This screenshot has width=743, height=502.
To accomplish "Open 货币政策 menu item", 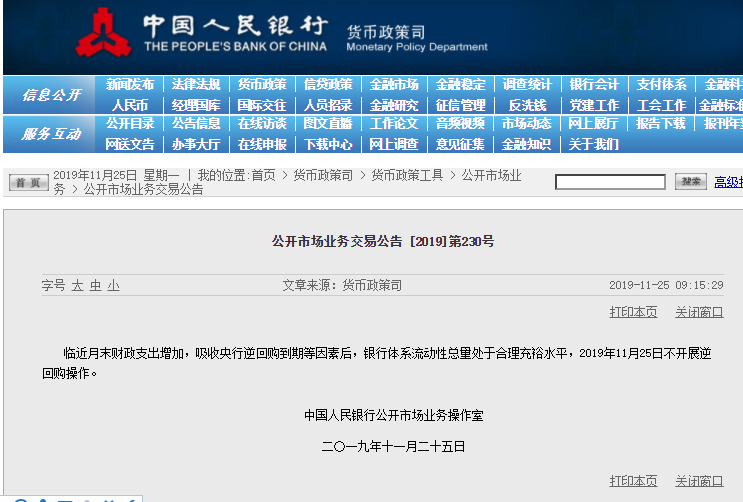I will (x=262, y=84).
